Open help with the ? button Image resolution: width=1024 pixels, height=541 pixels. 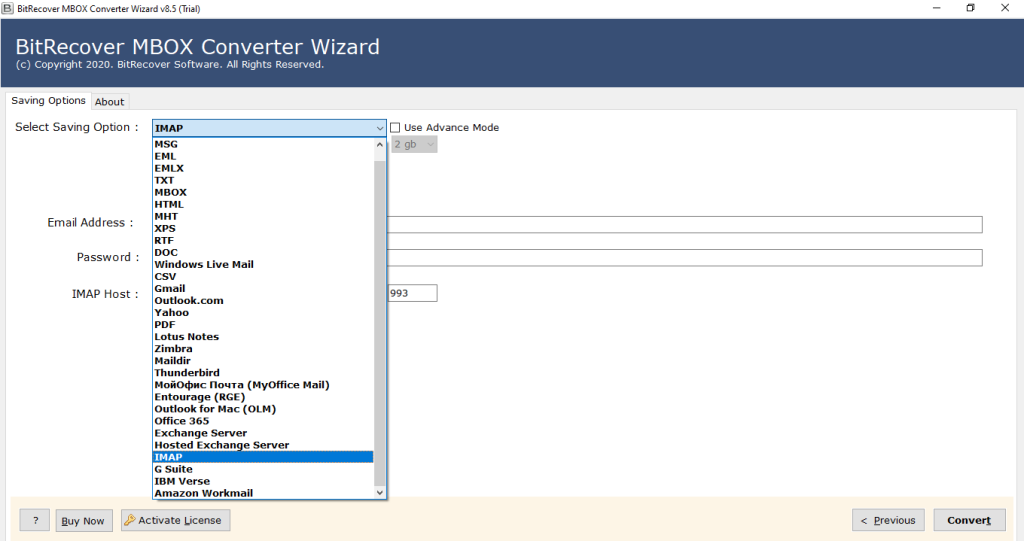35,521
